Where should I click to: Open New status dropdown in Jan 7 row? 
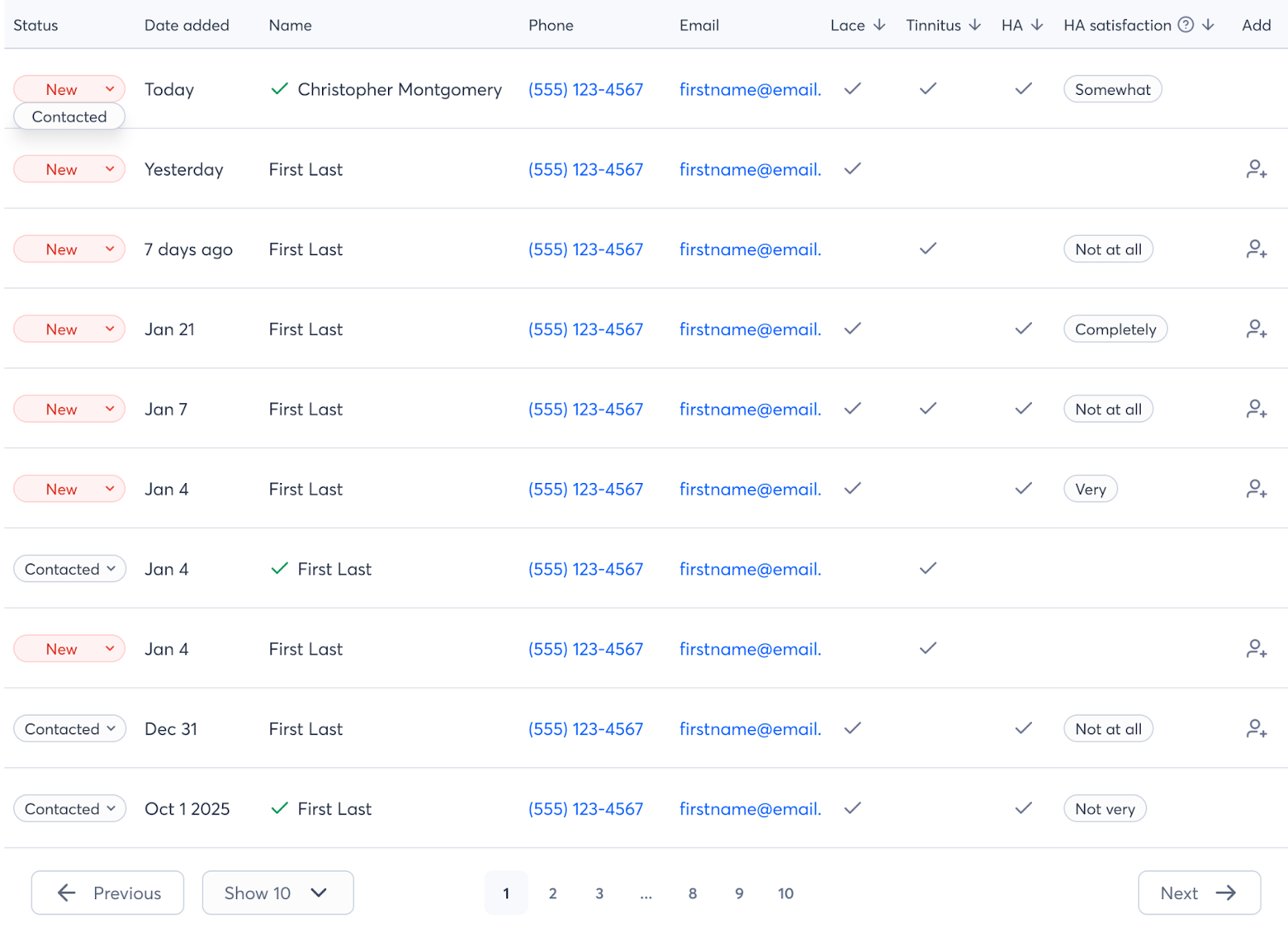pos(70,409)
